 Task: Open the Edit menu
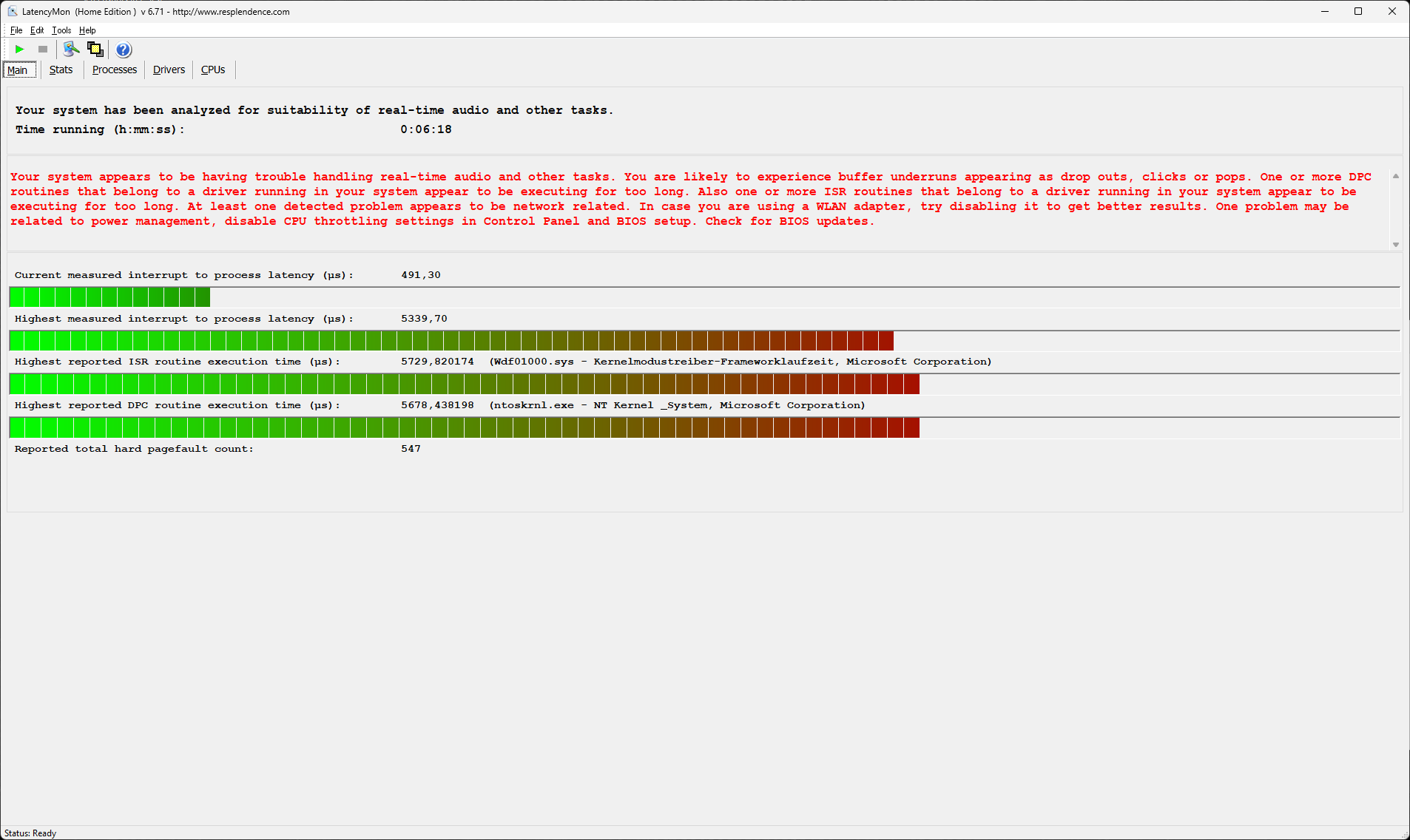(37, 30)
